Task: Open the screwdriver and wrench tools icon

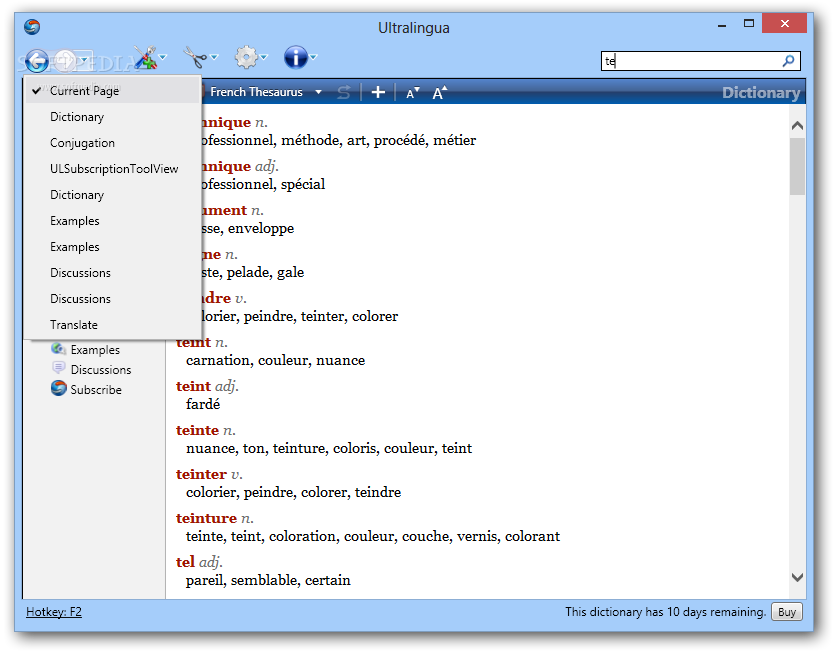Action: [145, 57]
